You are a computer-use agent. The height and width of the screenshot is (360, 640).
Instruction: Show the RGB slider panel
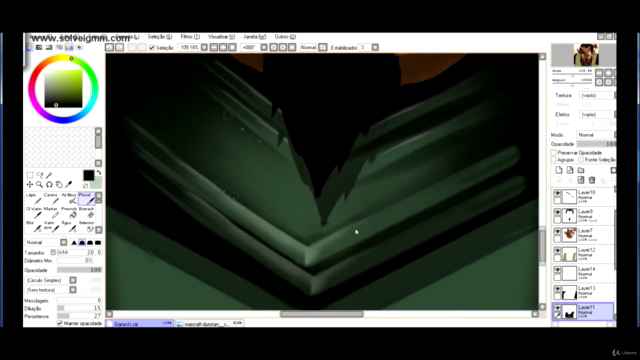[x=39, y=47]
